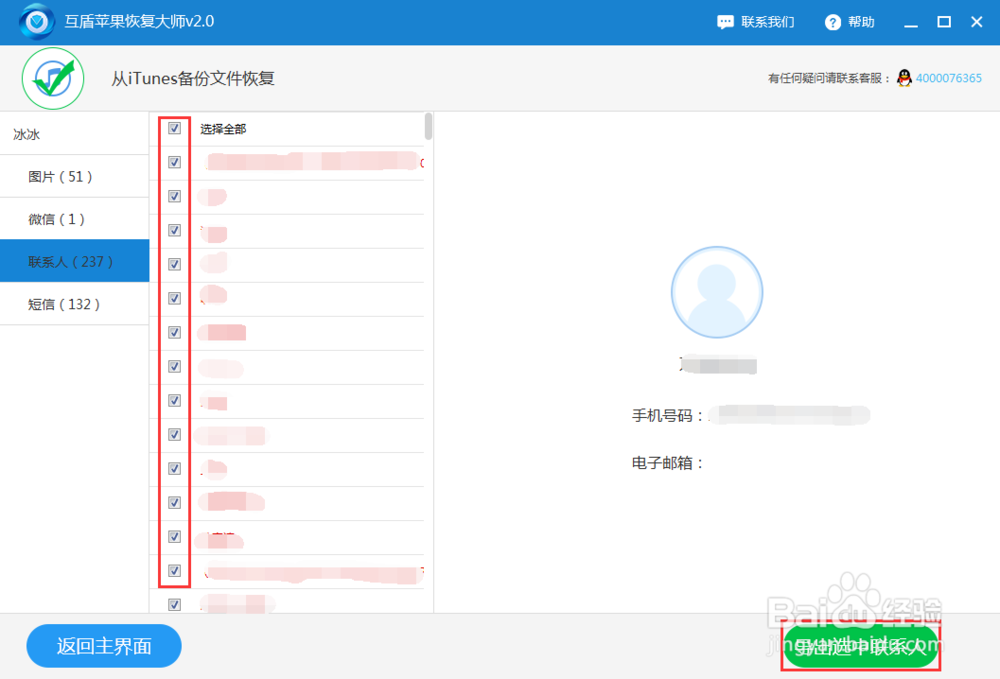Toggle the 选择全部 select-all checkbox
This screenshot has width=1000, height=679.
pyautogui.click(x=174, y=129)
